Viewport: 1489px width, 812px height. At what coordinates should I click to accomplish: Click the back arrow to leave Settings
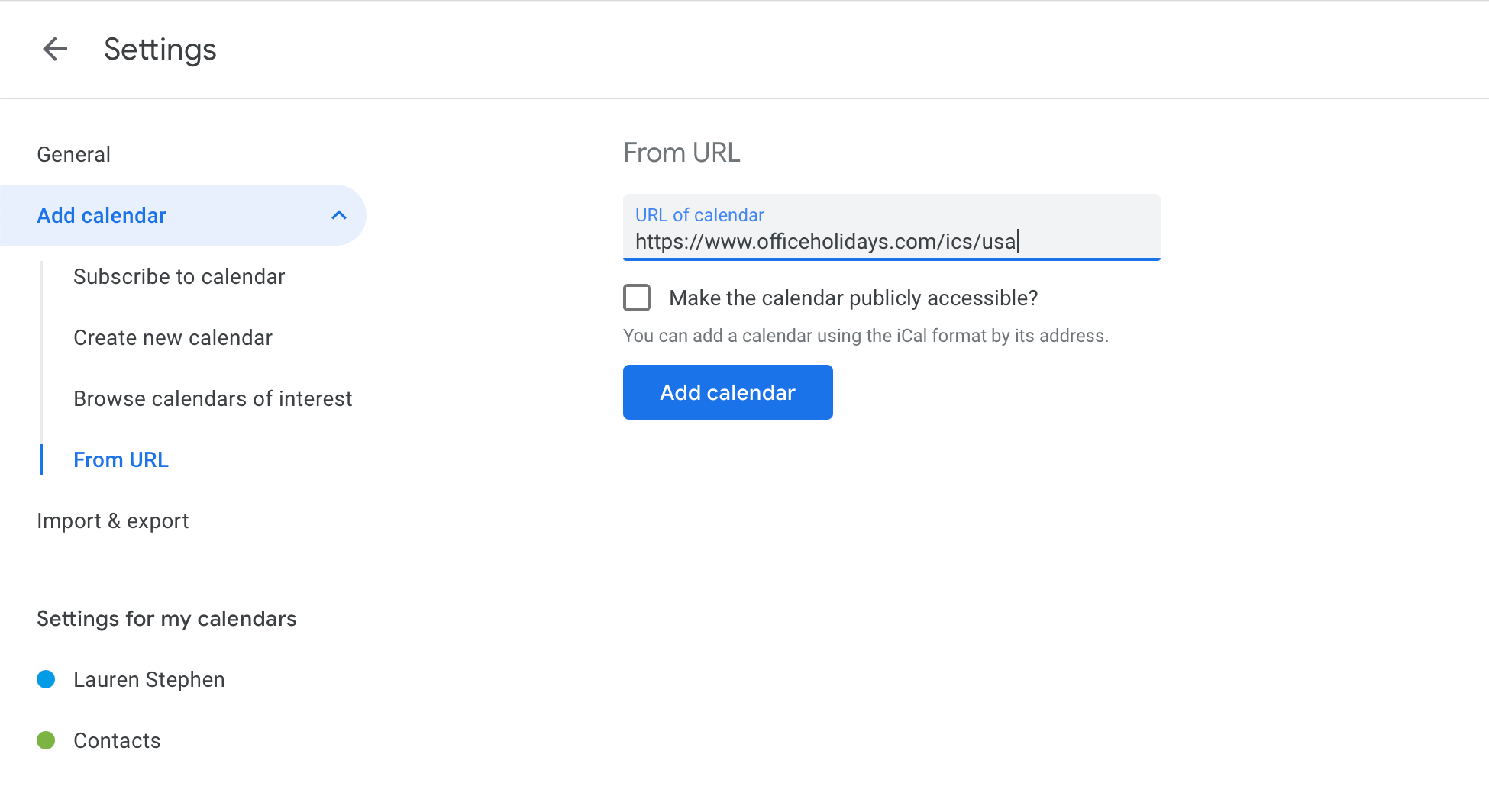[x=55, y=50]
